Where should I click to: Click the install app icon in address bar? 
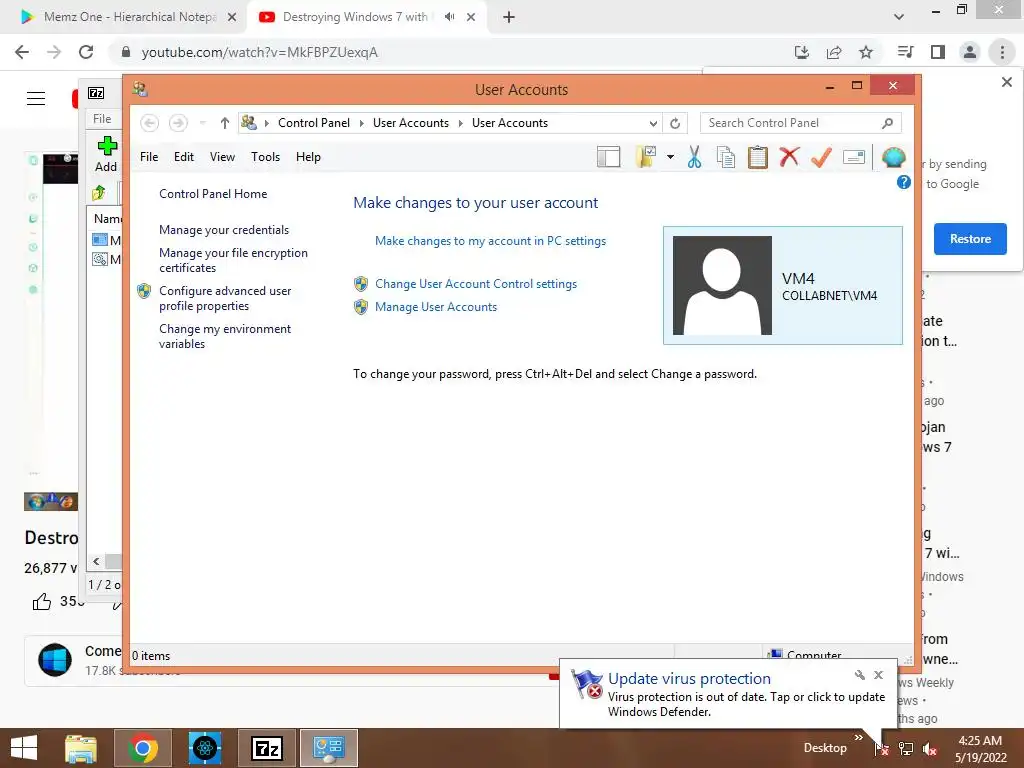802,52
